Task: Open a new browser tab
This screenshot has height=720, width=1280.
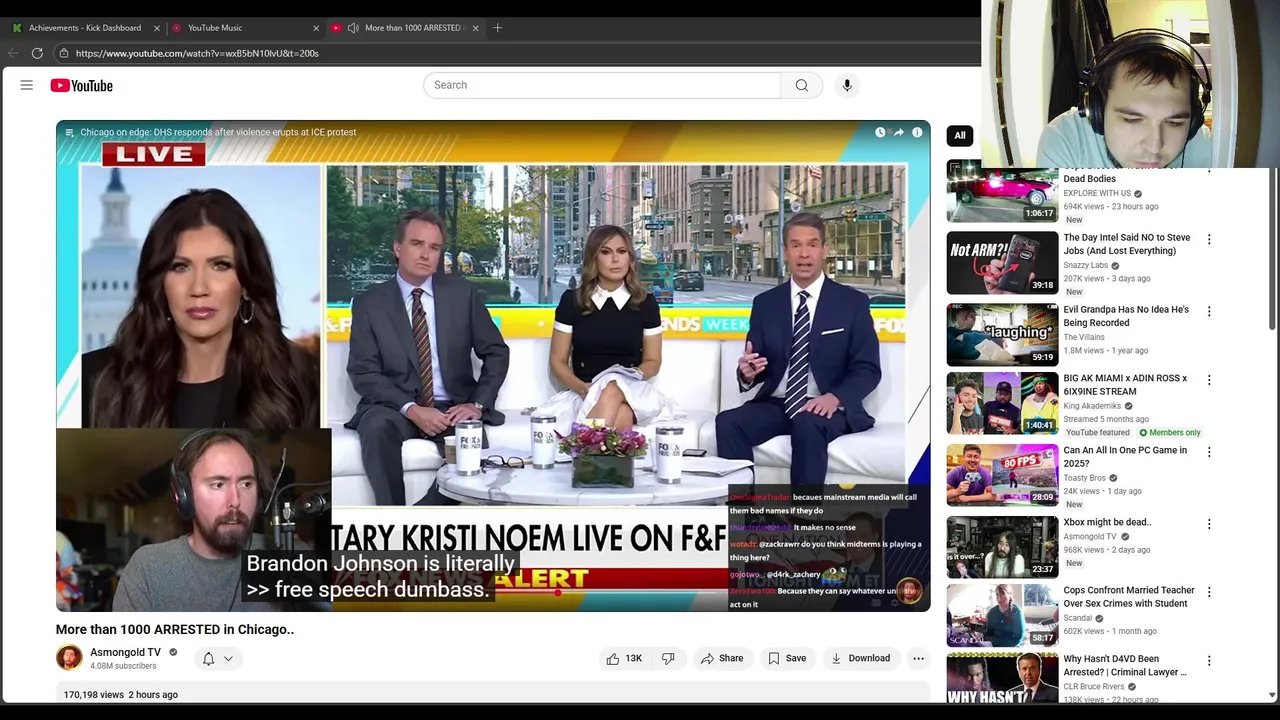Action: pyautogui.click(x=498, y=28)
